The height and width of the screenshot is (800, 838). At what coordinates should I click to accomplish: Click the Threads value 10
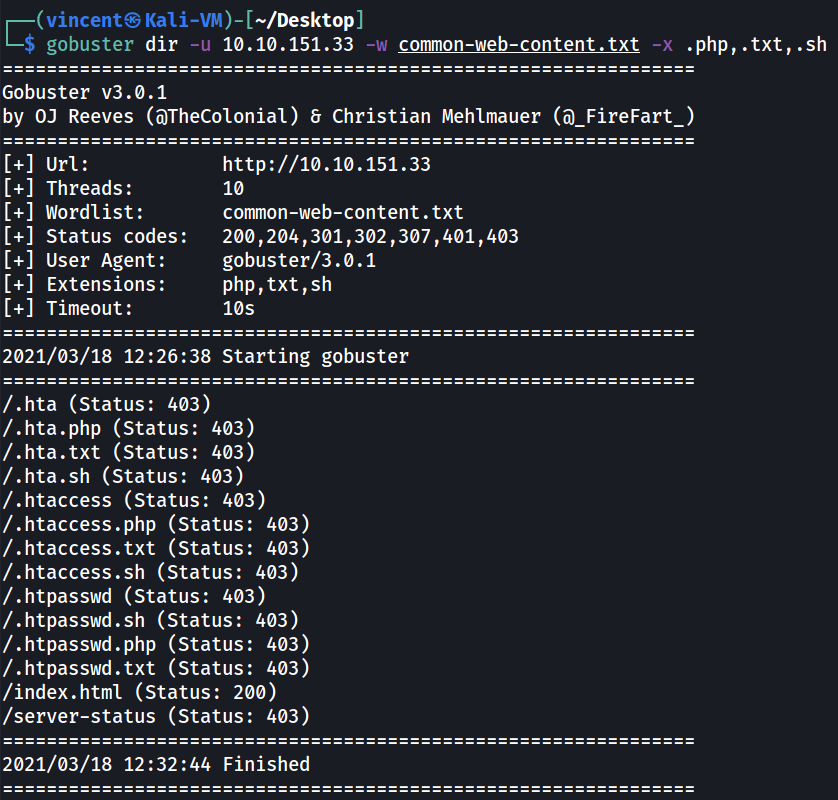(233, 189)
